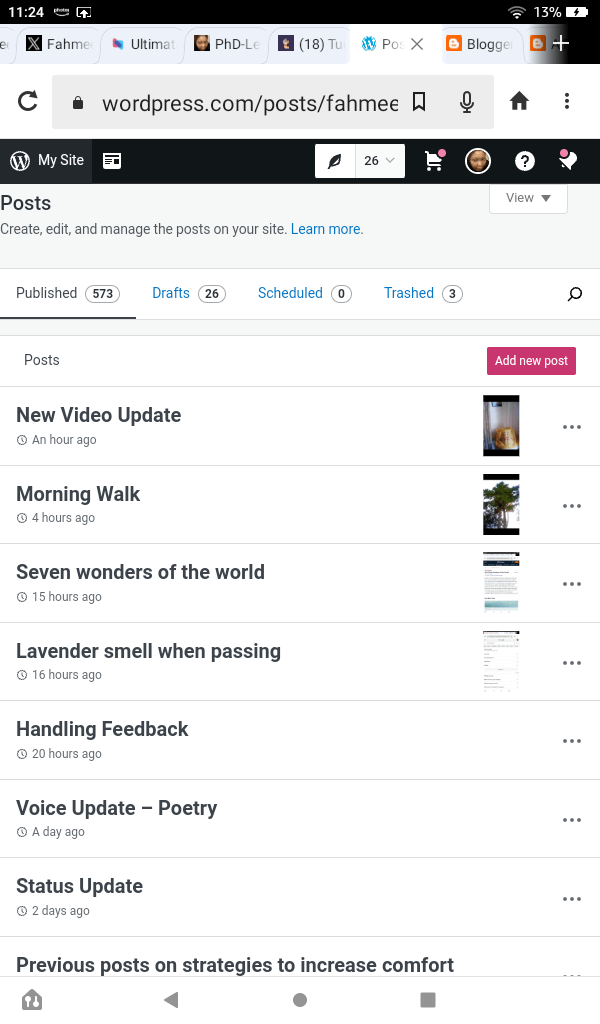The height and width of the screenshot is (1024, 600).
Task: Switch to the Trashed tab
Action: [x=422, y=293]
